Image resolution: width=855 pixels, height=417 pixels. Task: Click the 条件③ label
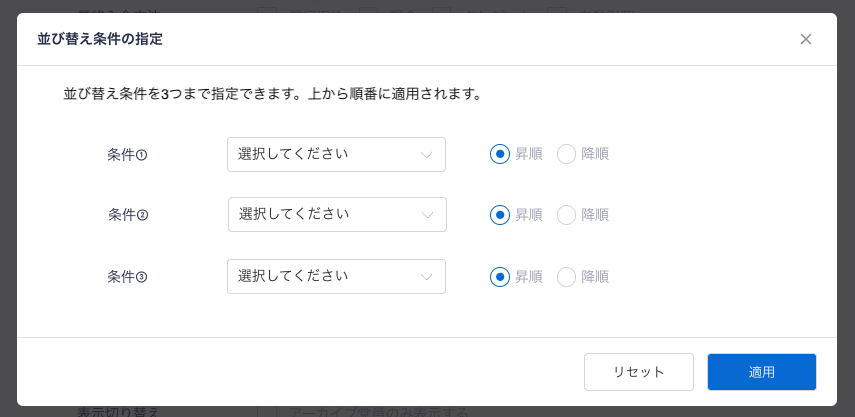(x=127, y=277)
